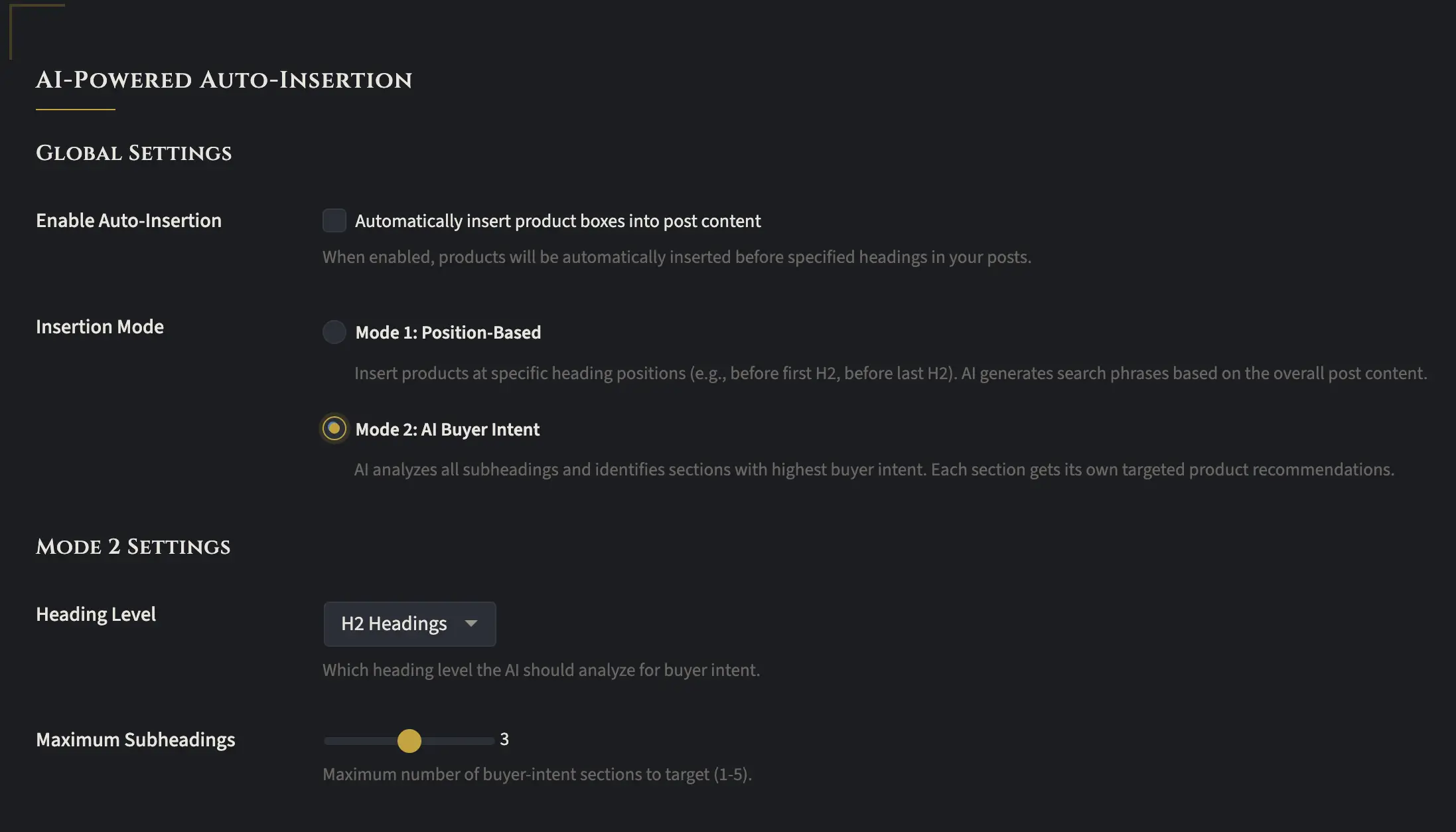Viewport: 1456px width, 832px height.
Task: Click the 'Automatically insert product boxes' label
Action: click(557, 221)
